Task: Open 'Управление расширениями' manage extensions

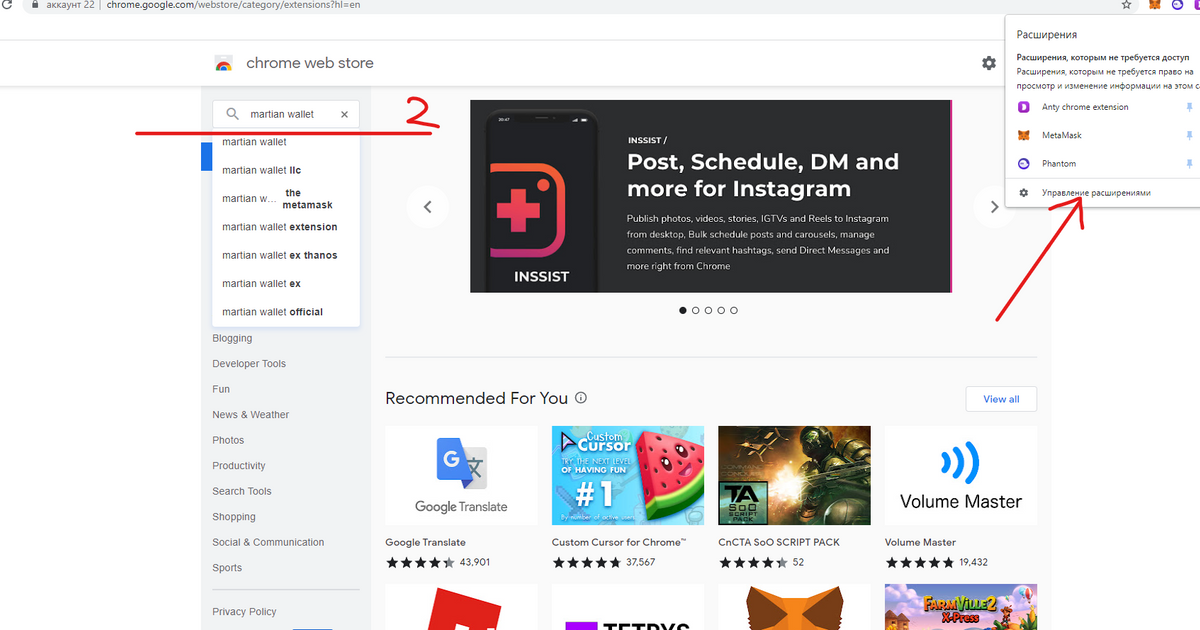Action: pyautogui.click(x=1096, y=192)
